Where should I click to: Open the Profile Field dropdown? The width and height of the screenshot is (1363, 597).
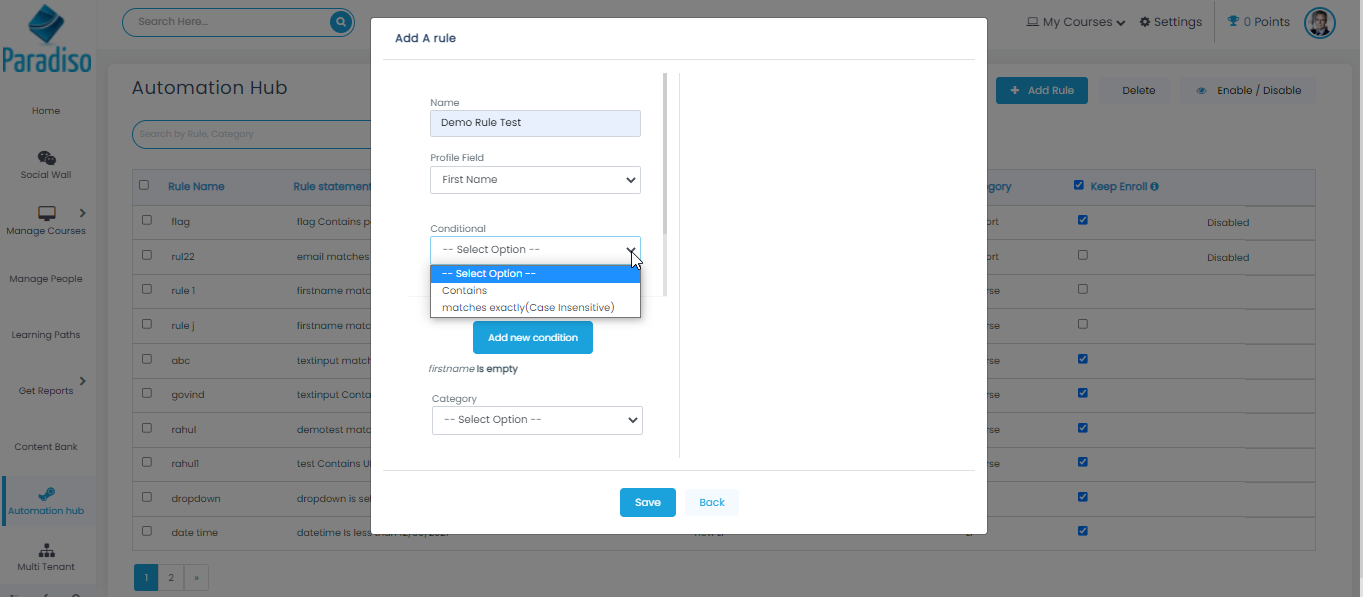click(x=535, y=180)
